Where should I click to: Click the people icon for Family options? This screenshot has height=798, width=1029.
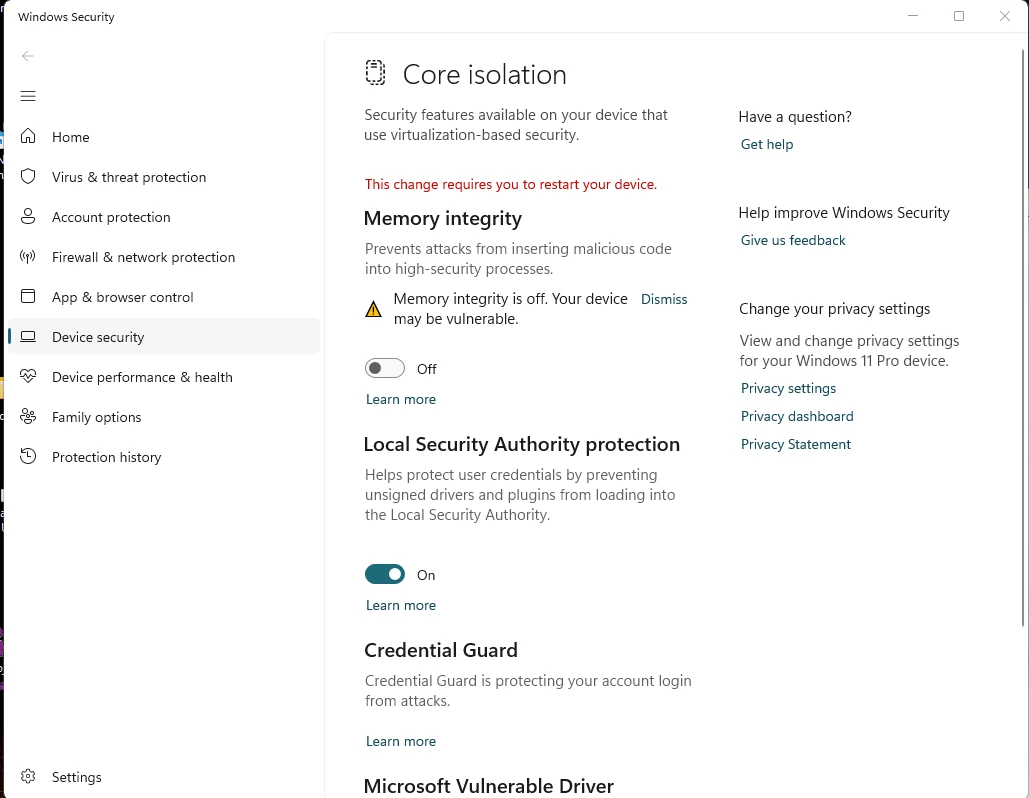point(28,417)
